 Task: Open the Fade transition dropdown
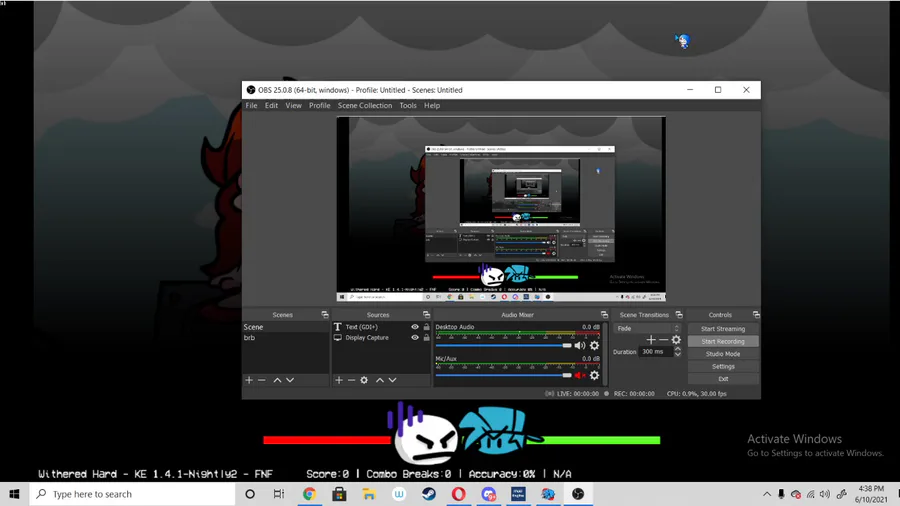coord(647,328)
